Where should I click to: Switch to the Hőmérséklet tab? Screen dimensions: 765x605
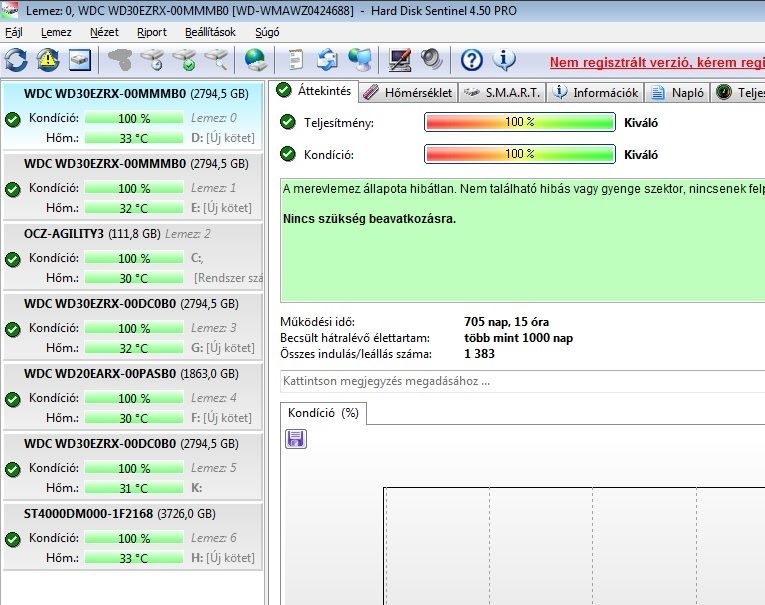(x=408, y=93)
